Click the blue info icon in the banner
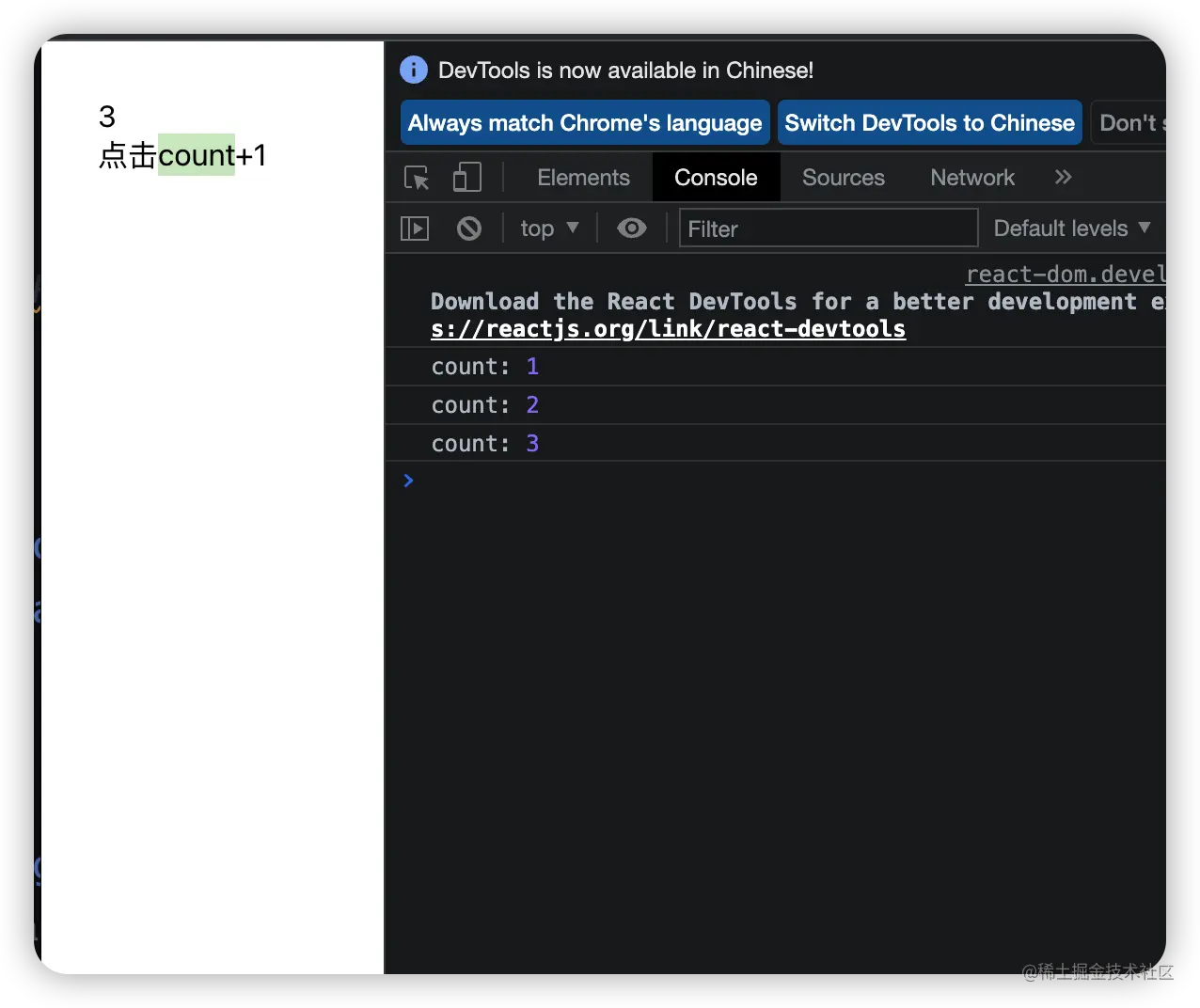This screenshot has height=1008, width=1200. click(x=414, y=70)
